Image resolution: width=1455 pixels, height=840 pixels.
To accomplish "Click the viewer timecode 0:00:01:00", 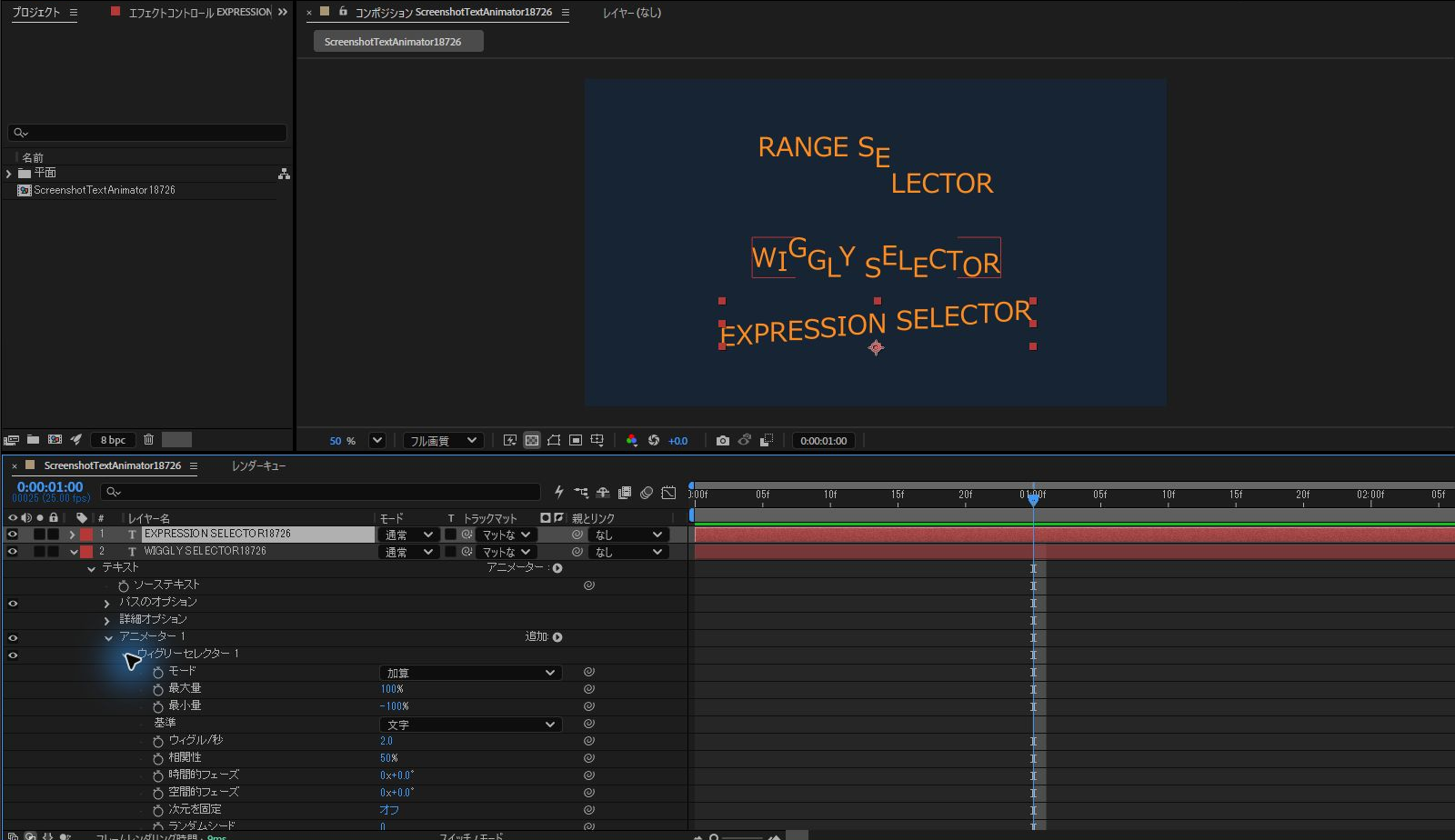I will point(823,441).
